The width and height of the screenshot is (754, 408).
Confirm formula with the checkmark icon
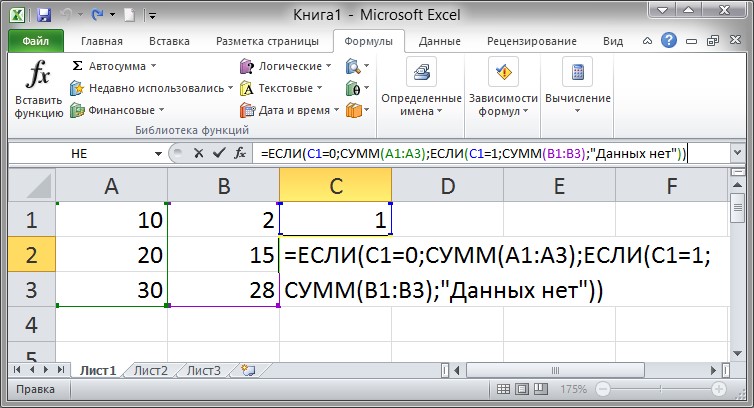218,154
